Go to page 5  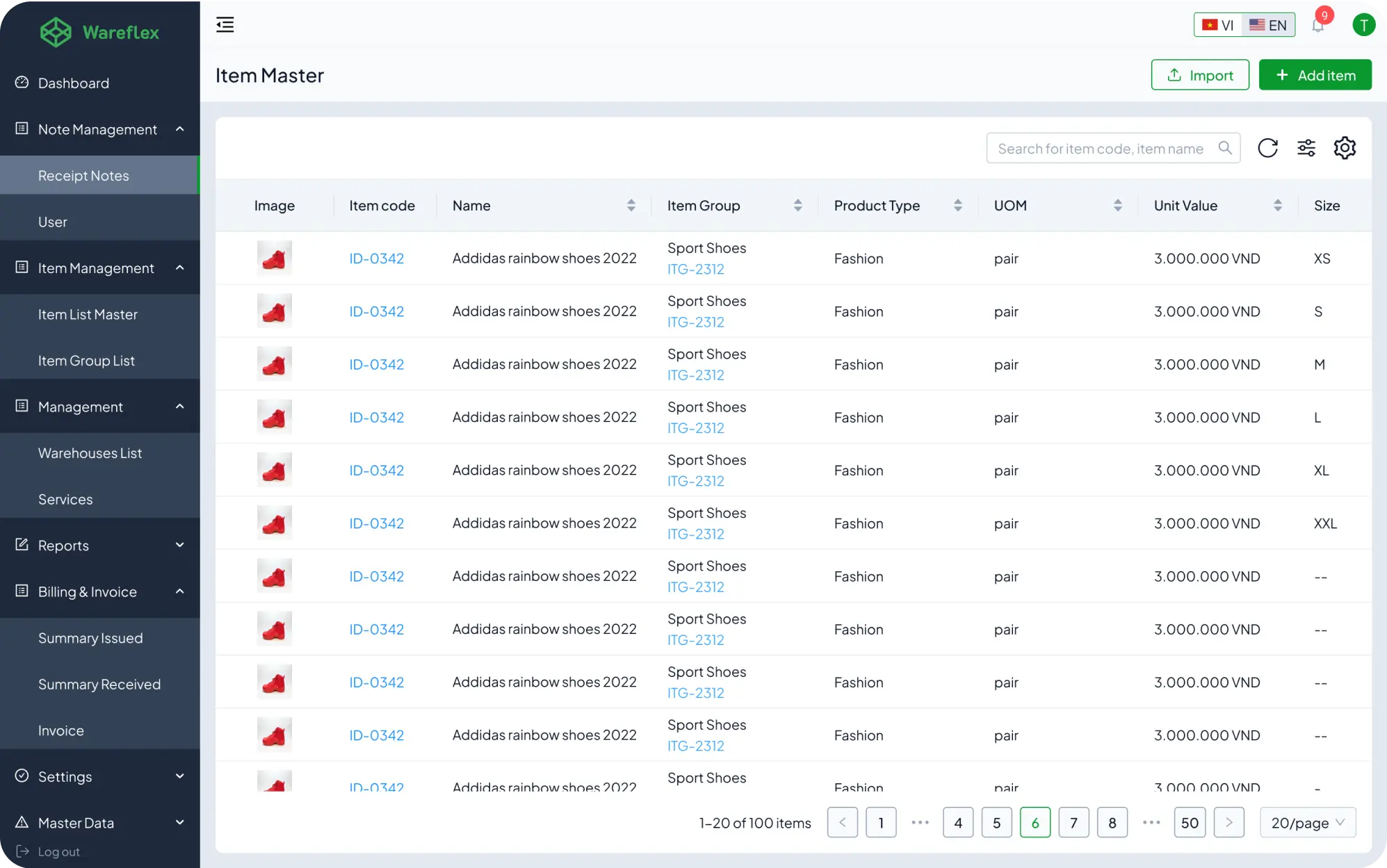coord(997,823)
